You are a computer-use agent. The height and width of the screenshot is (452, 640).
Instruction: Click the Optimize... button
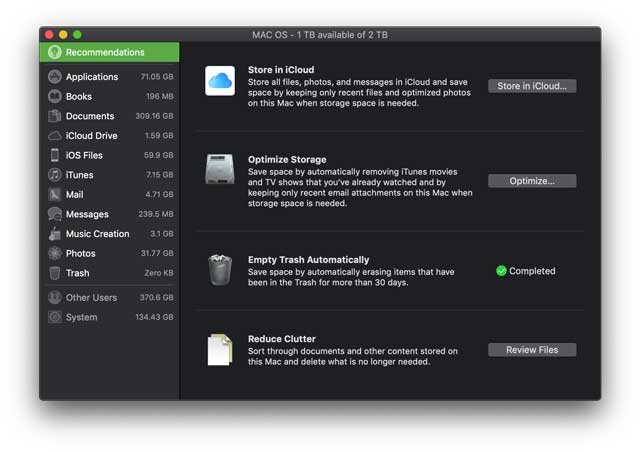click(x=532, y=181)
